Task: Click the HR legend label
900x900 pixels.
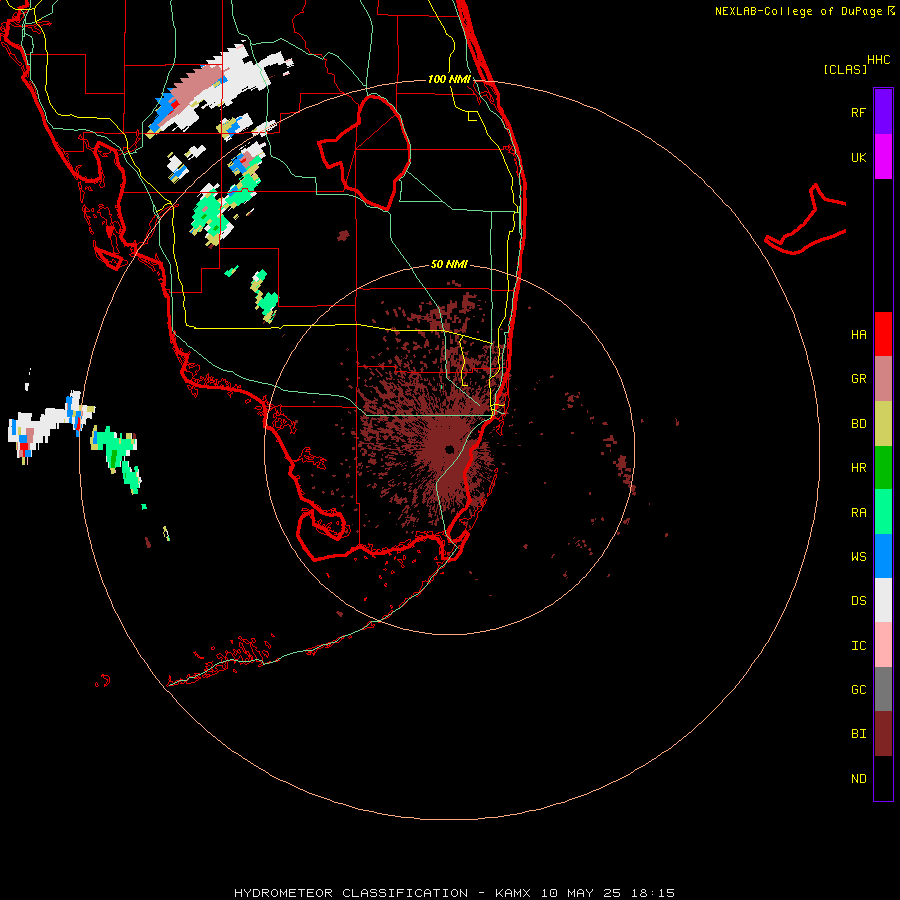Action: pyautogui.click(x=858, y=468)
